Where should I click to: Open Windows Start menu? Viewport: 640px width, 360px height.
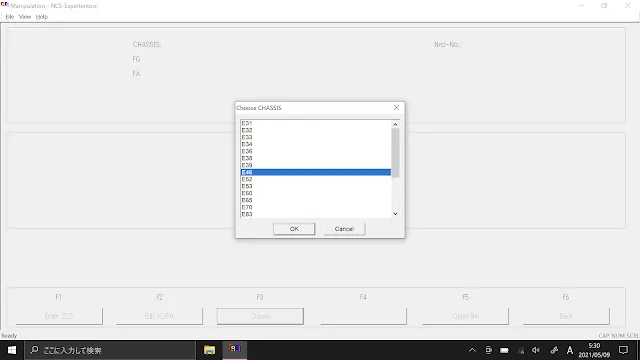(12, 350)
